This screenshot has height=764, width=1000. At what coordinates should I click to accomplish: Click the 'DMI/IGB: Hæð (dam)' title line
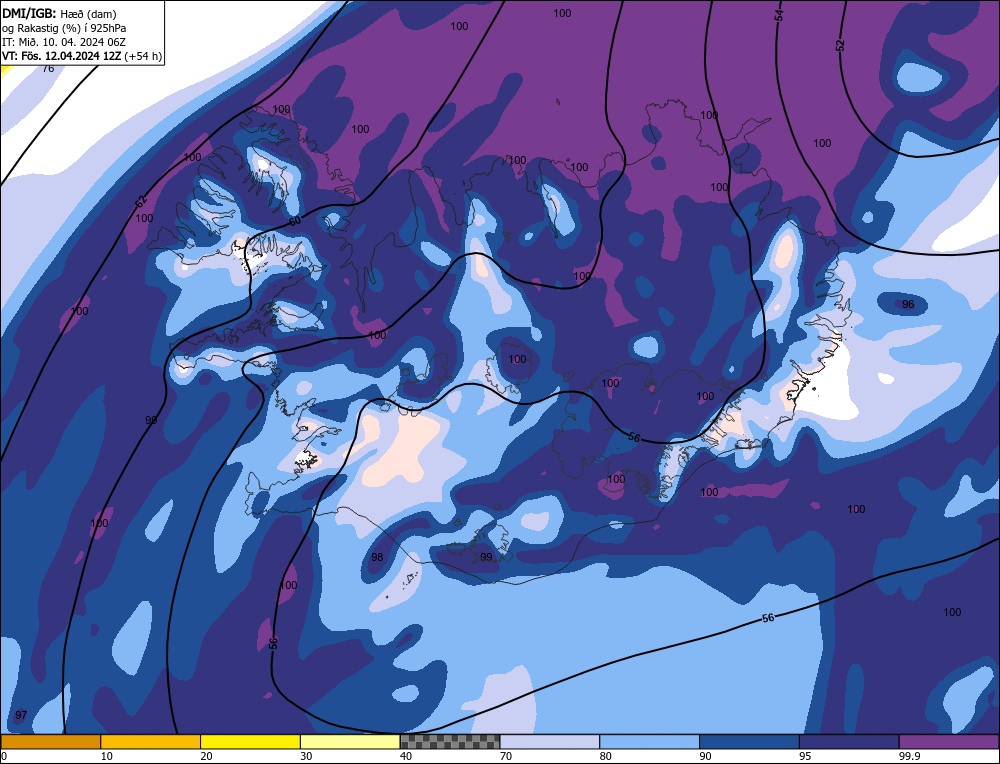click(x=59, y=13)
